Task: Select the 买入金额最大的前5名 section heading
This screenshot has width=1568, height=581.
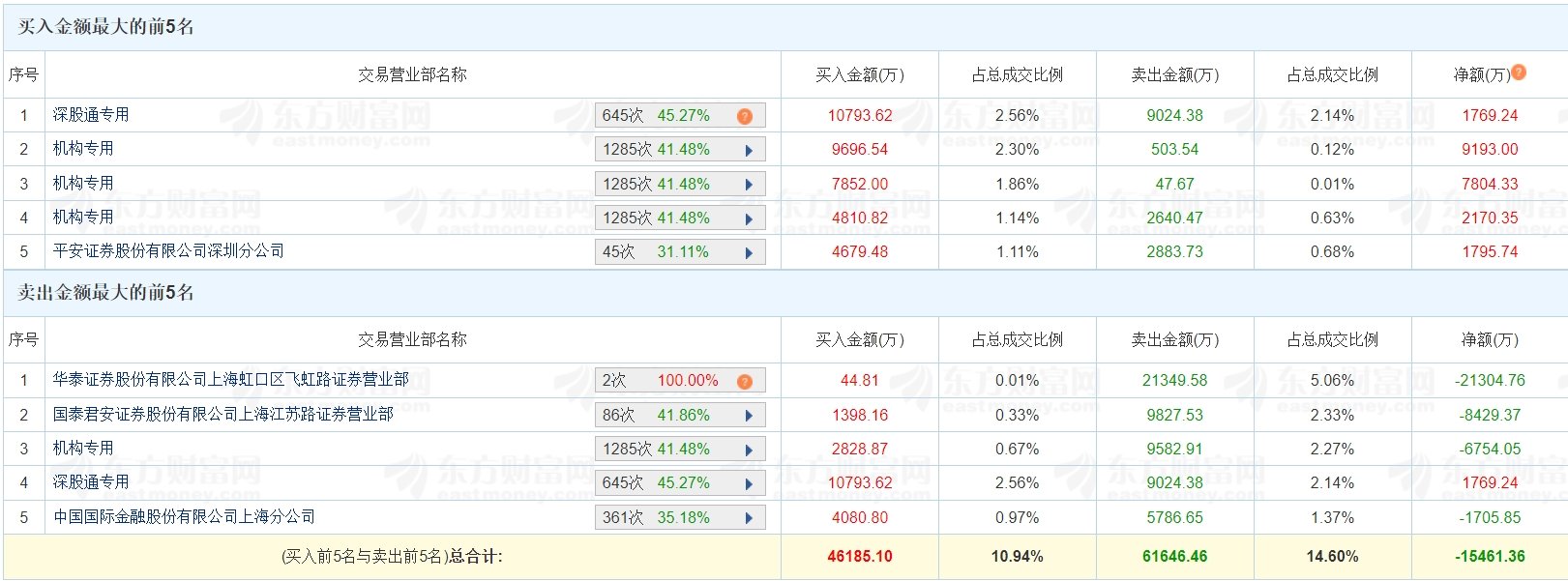Action: 106,27
